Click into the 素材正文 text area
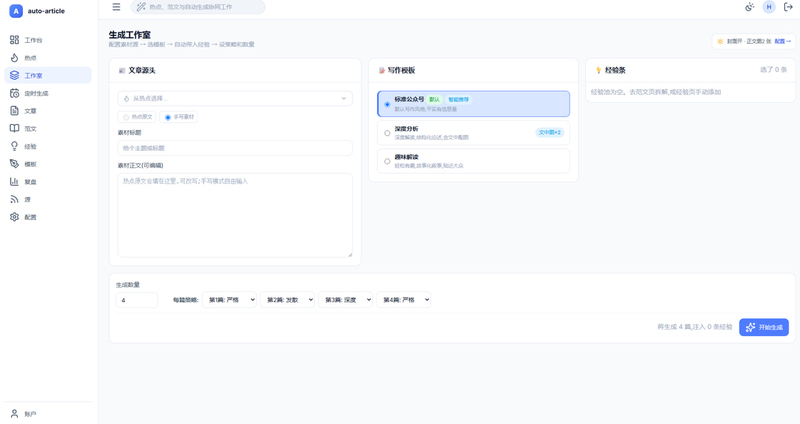 [235, 215]
